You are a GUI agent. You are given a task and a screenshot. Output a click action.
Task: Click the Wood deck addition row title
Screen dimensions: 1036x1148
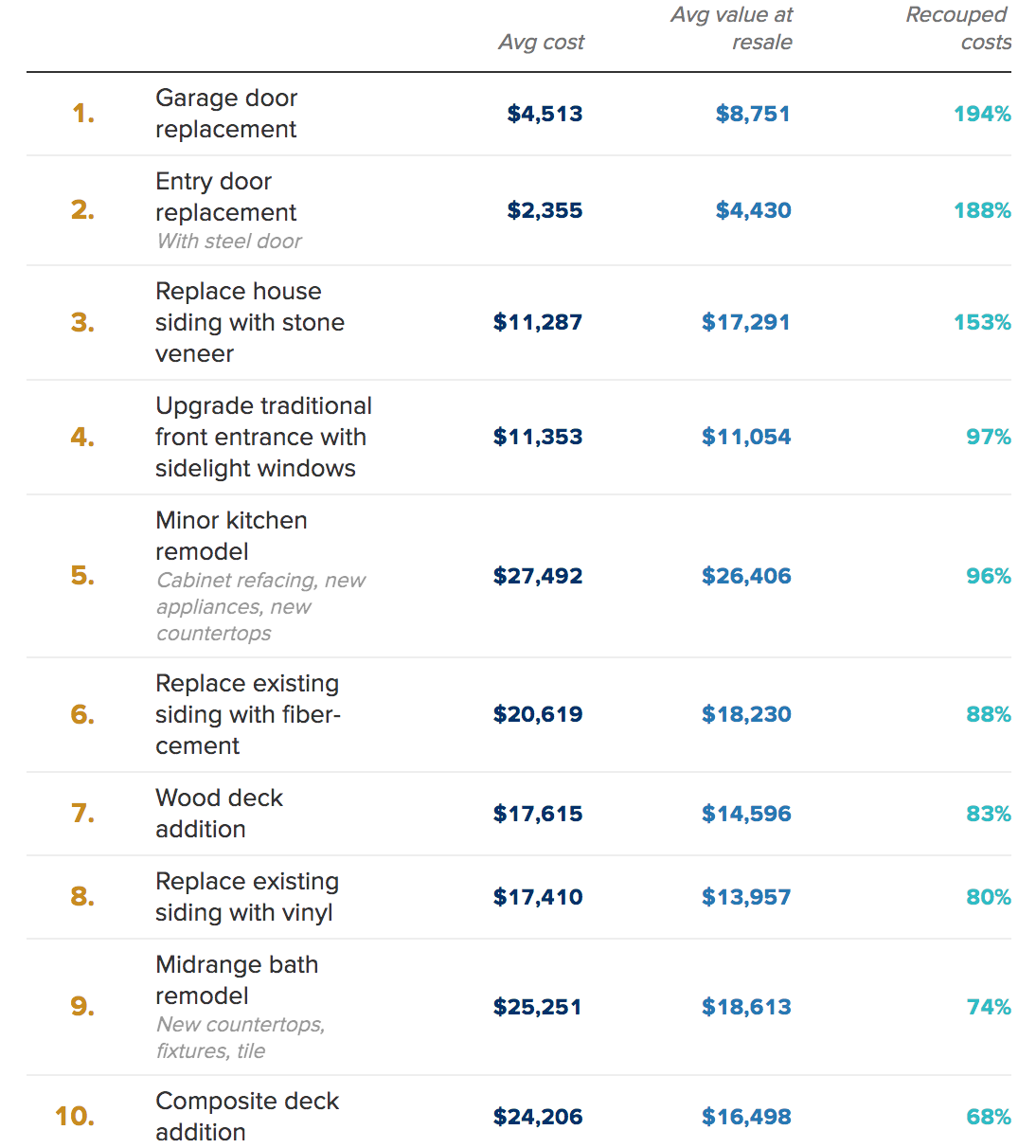point(219,813)
